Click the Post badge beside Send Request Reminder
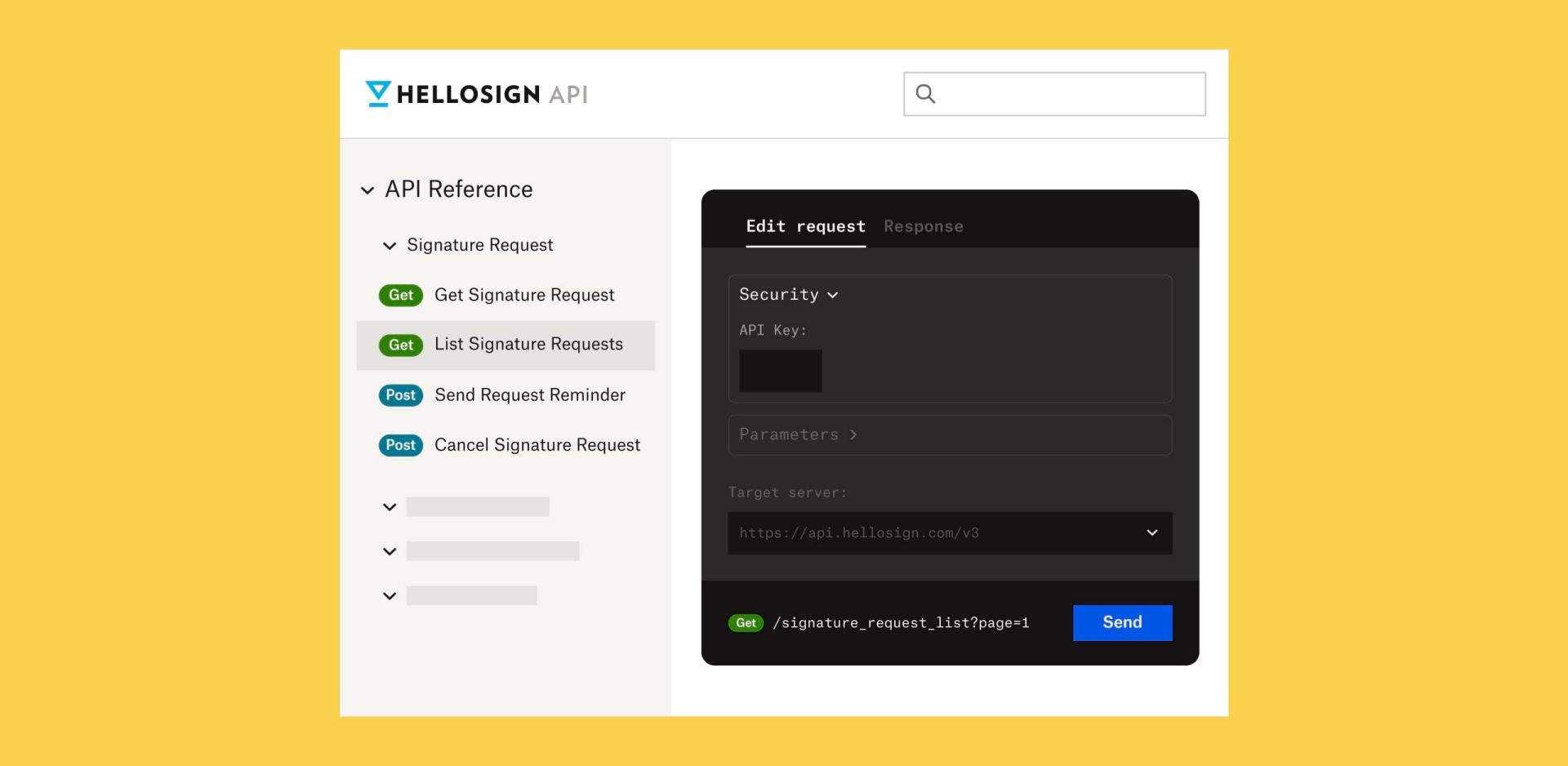This screenshot has width=1568, height=766. [401, 394]
